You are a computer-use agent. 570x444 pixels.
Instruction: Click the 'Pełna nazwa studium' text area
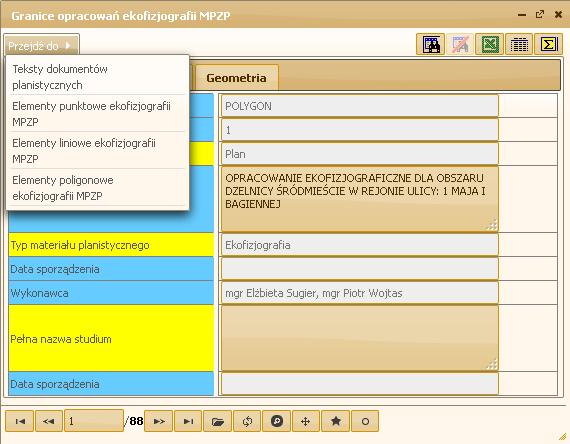[360, 338]
